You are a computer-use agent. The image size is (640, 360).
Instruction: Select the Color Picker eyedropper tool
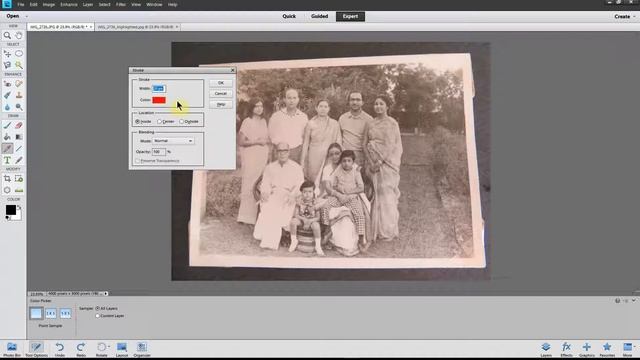(7, 149)
